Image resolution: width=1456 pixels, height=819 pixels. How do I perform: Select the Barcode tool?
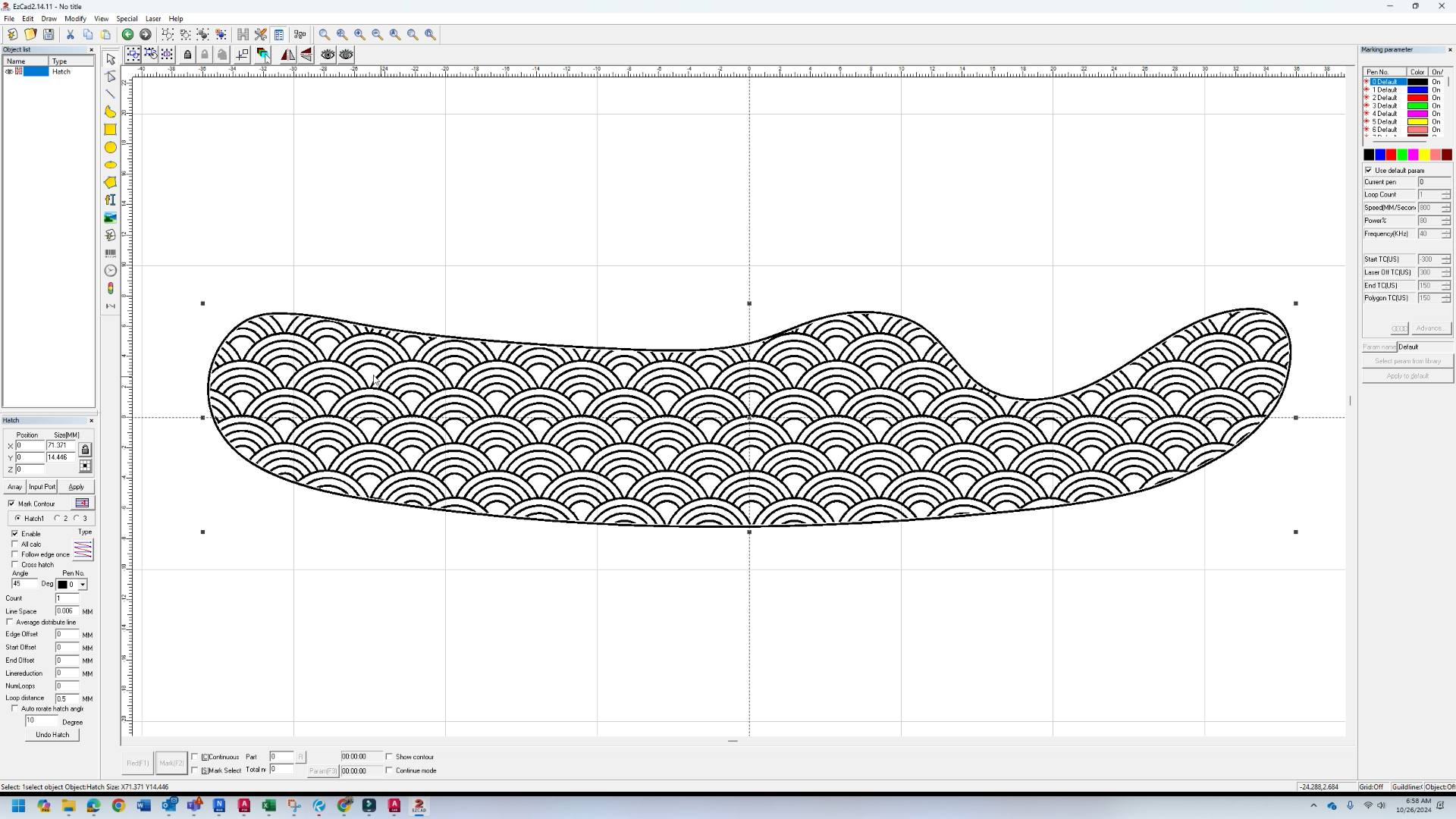pos(111,253)
